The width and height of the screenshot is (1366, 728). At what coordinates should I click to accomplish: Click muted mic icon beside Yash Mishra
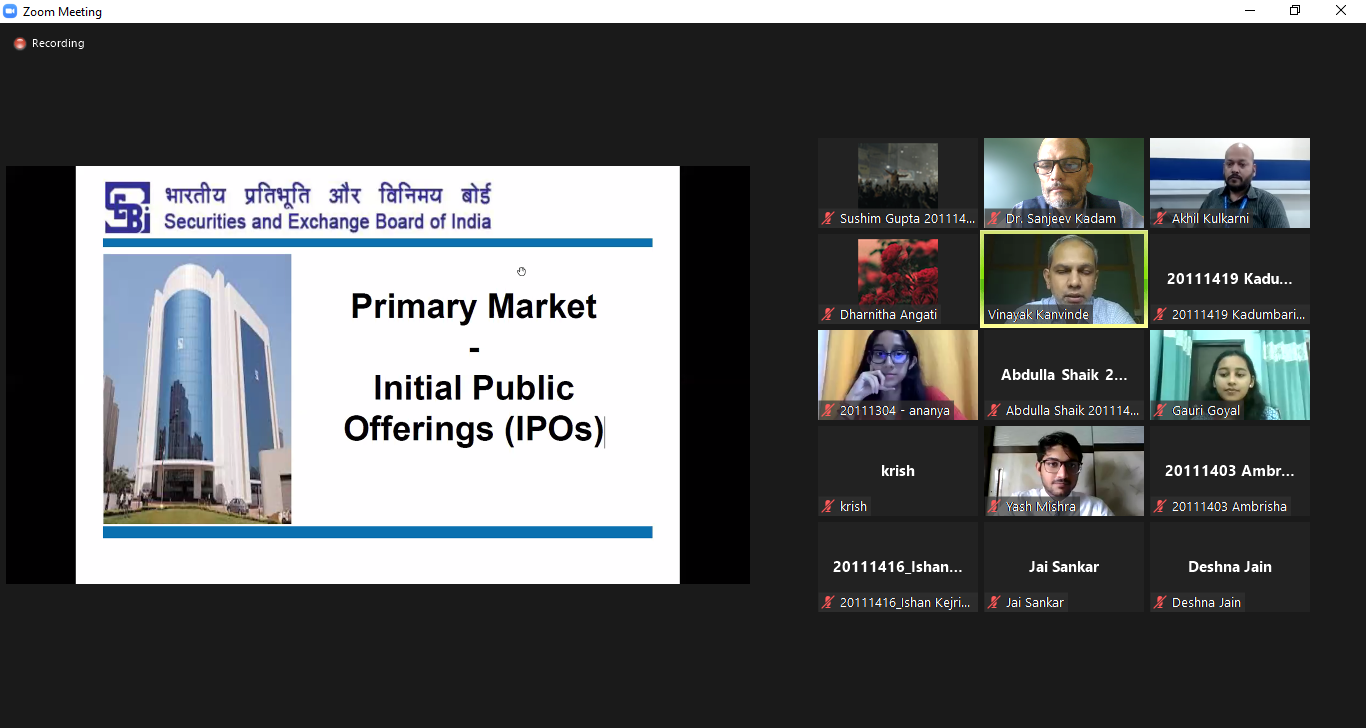(994, 506)
